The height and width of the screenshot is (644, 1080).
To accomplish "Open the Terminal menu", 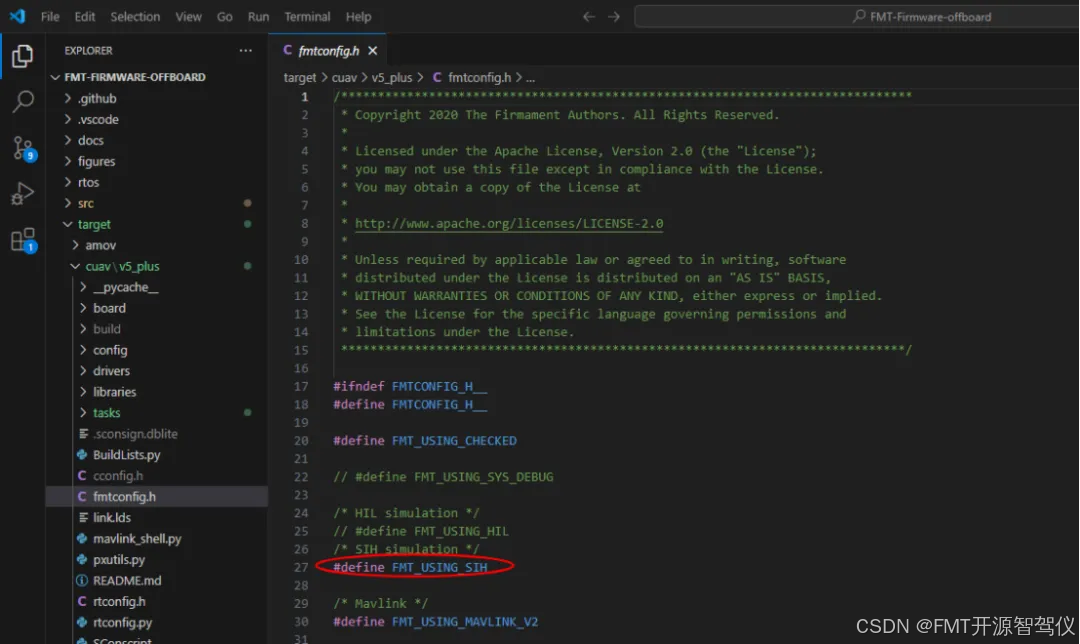I will tap(307, 17).
